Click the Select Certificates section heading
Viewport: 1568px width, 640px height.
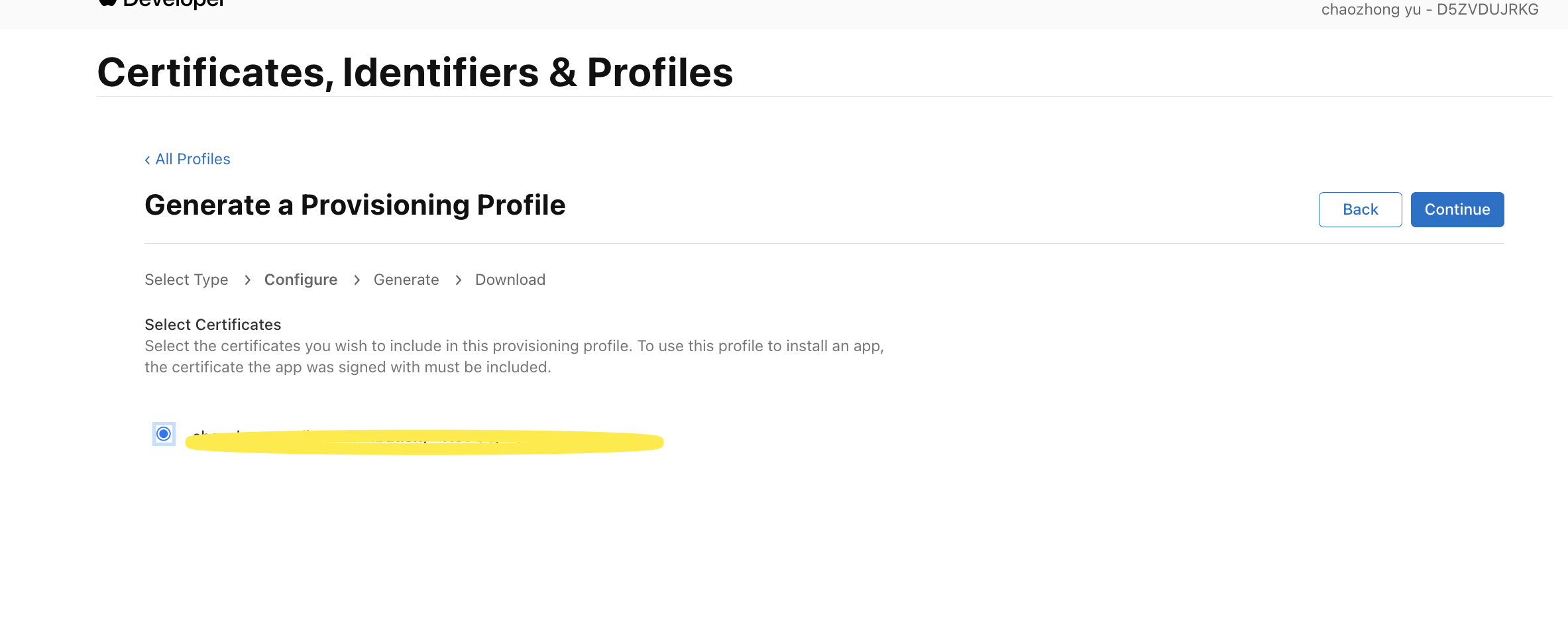(213, 325)
